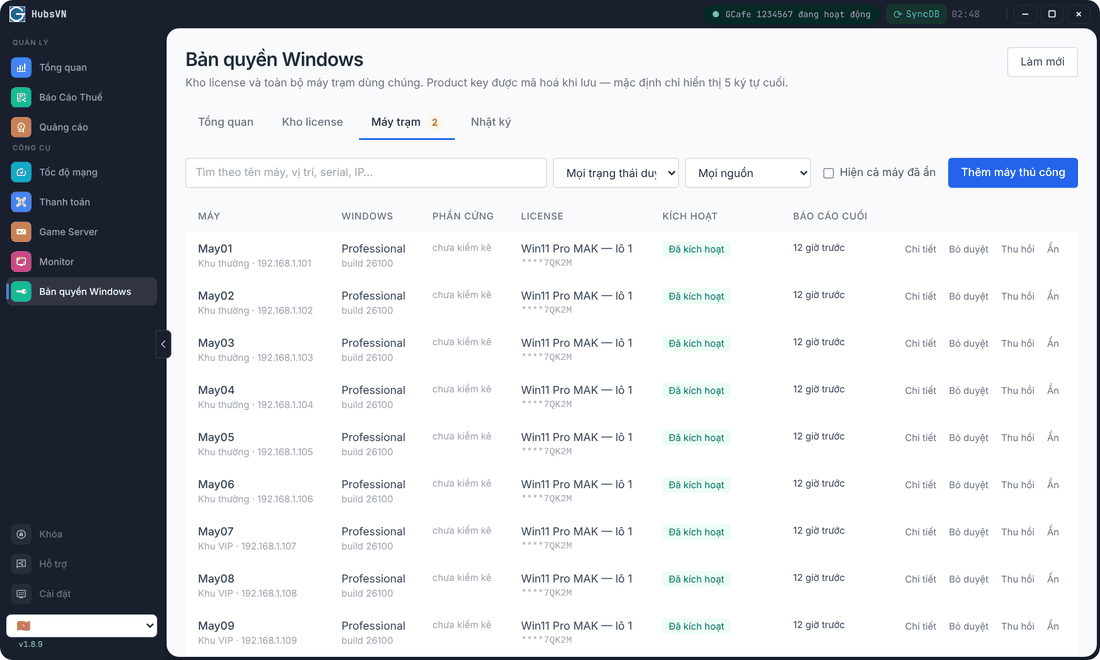
Task: Click Ẩn for May06
Action: [x=1053, y=485]
